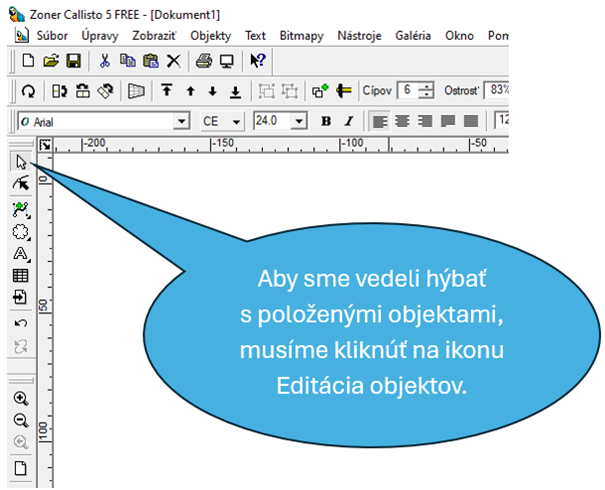Open the 24.0 font size dropdown

(x=299, y=121)
